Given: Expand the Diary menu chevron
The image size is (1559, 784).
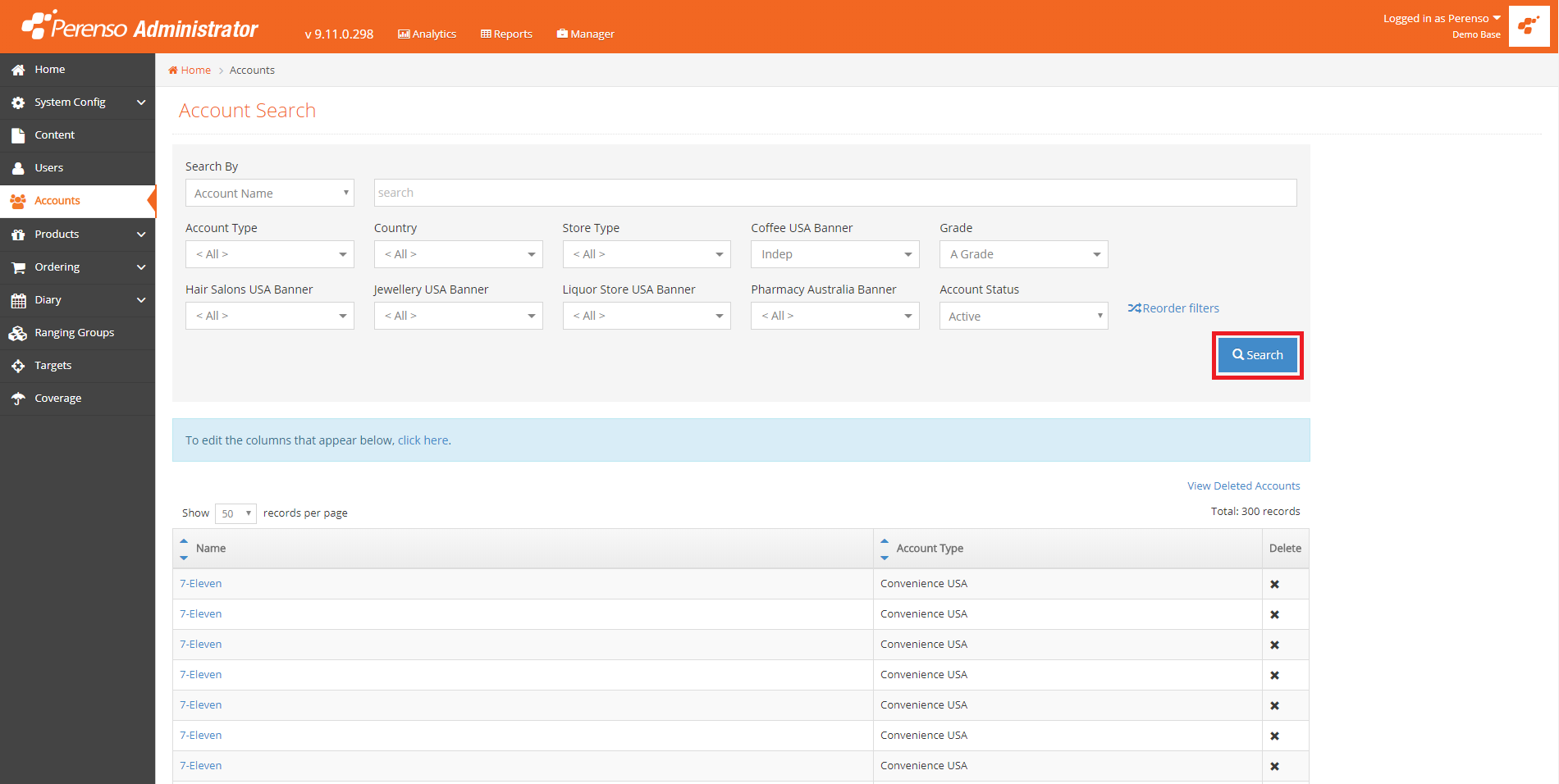Looking at the screenshot, I should pyautogui.click(x=141, y=300).
